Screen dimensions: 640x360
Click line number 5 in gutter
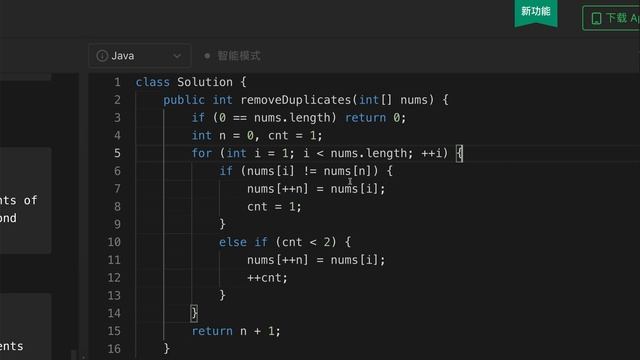117,153
